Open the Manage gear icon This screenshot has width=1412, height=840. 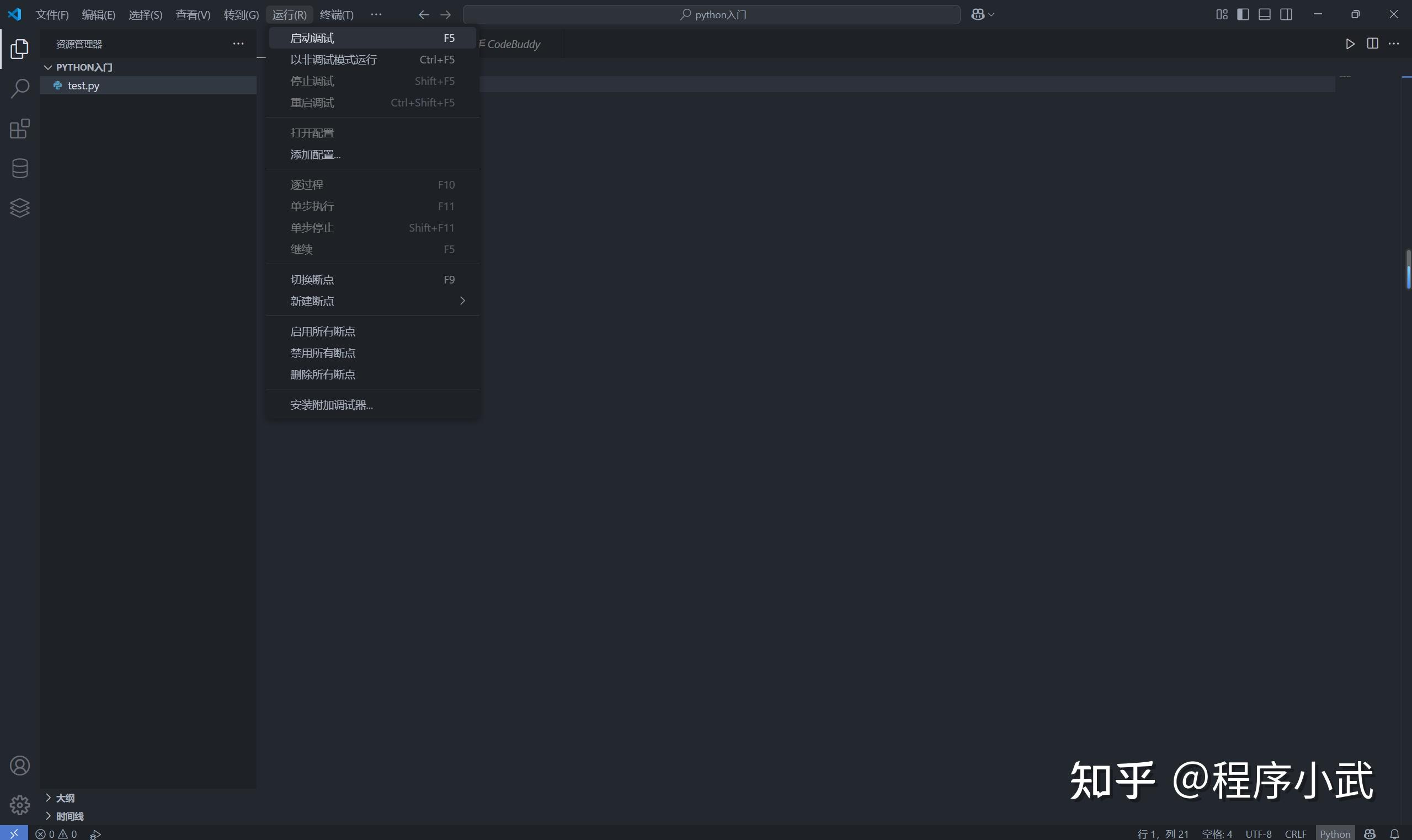coord(20,804)
